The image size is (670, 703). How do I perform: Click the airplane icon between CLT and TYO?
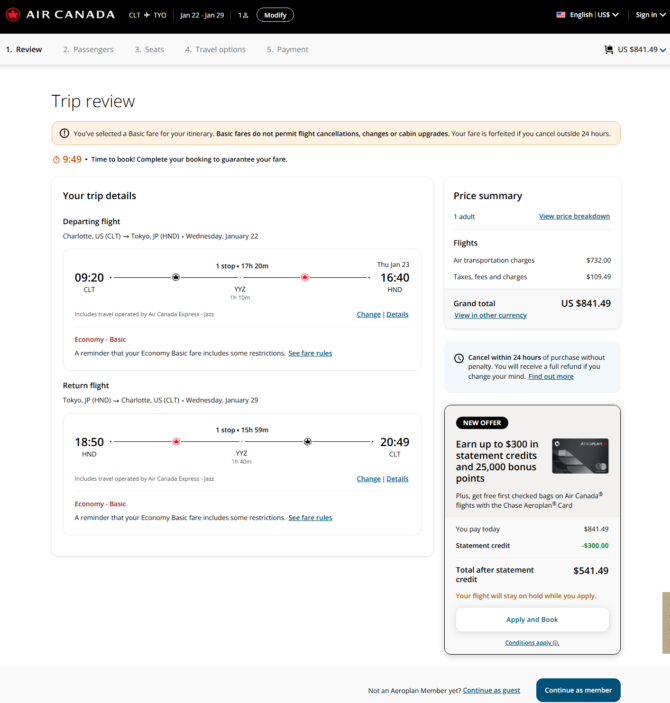click(147, 15)
